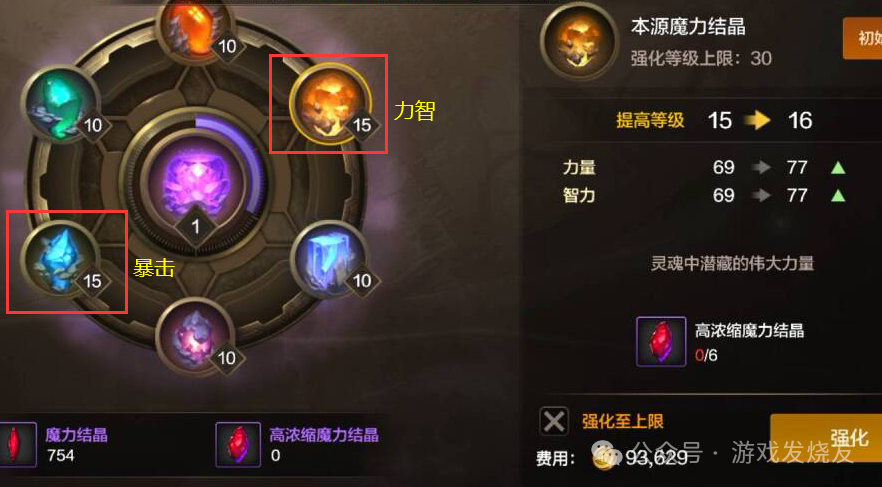Select the top red-orange crystal orb

[196, 27]
